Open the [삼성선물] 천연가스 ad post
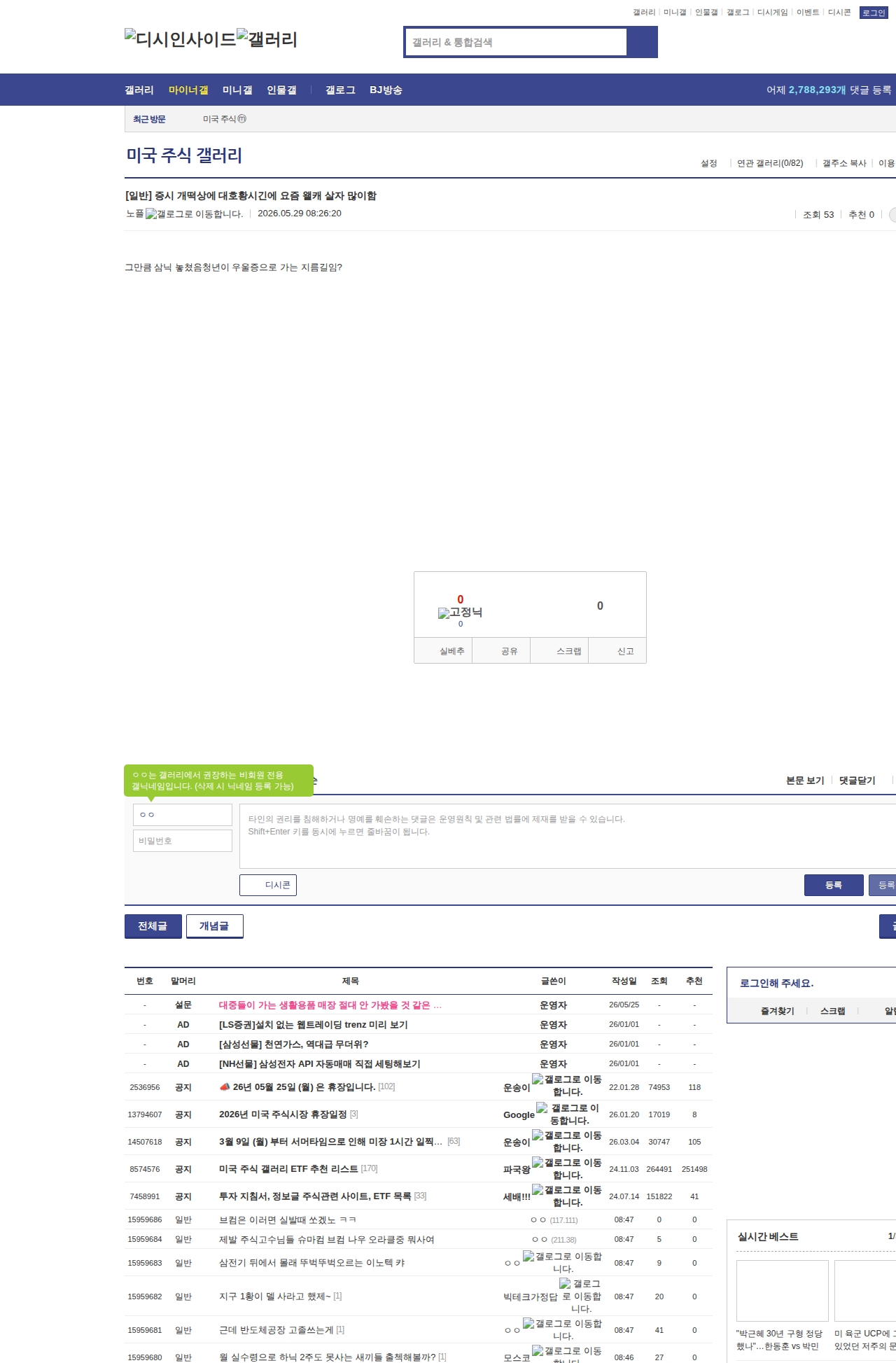896x1363 pixels. (x=294, y=1044)
